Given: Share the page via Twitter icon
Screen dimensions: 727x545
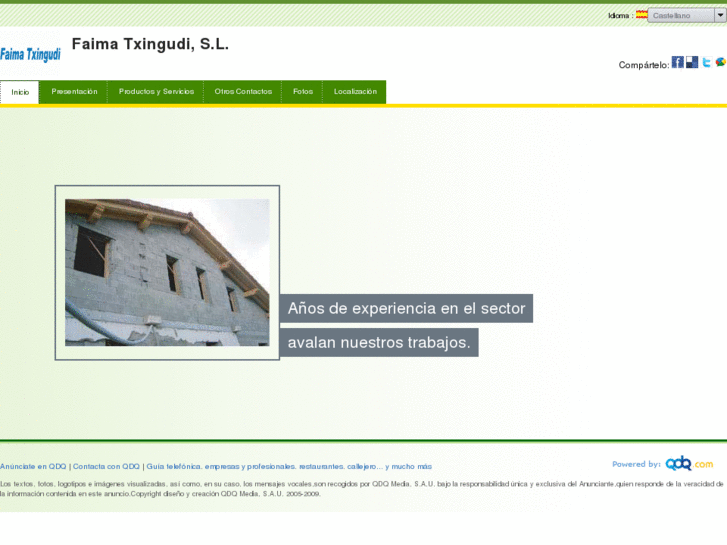Looking at the screenshot, I should coord(706,62).
